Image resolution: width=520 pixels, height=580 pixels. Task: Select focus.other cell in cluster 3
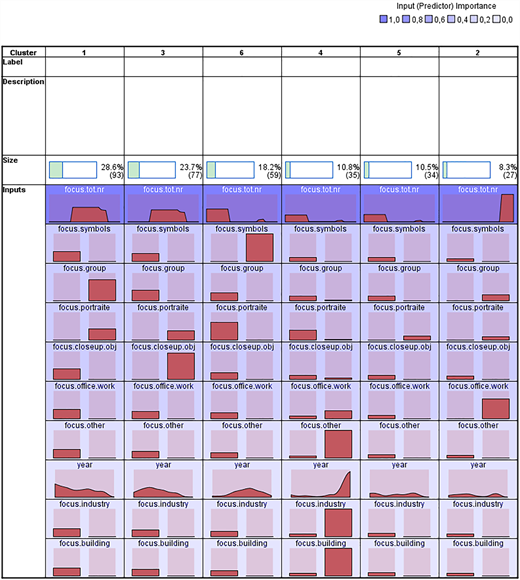163,440
